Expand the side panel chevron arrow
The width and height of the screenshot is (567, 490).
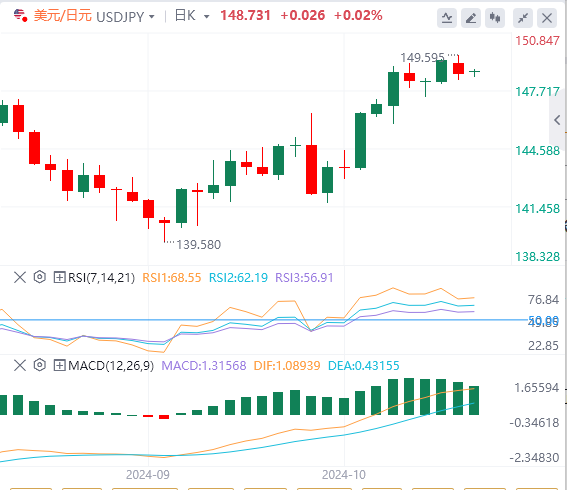(557, 120)
